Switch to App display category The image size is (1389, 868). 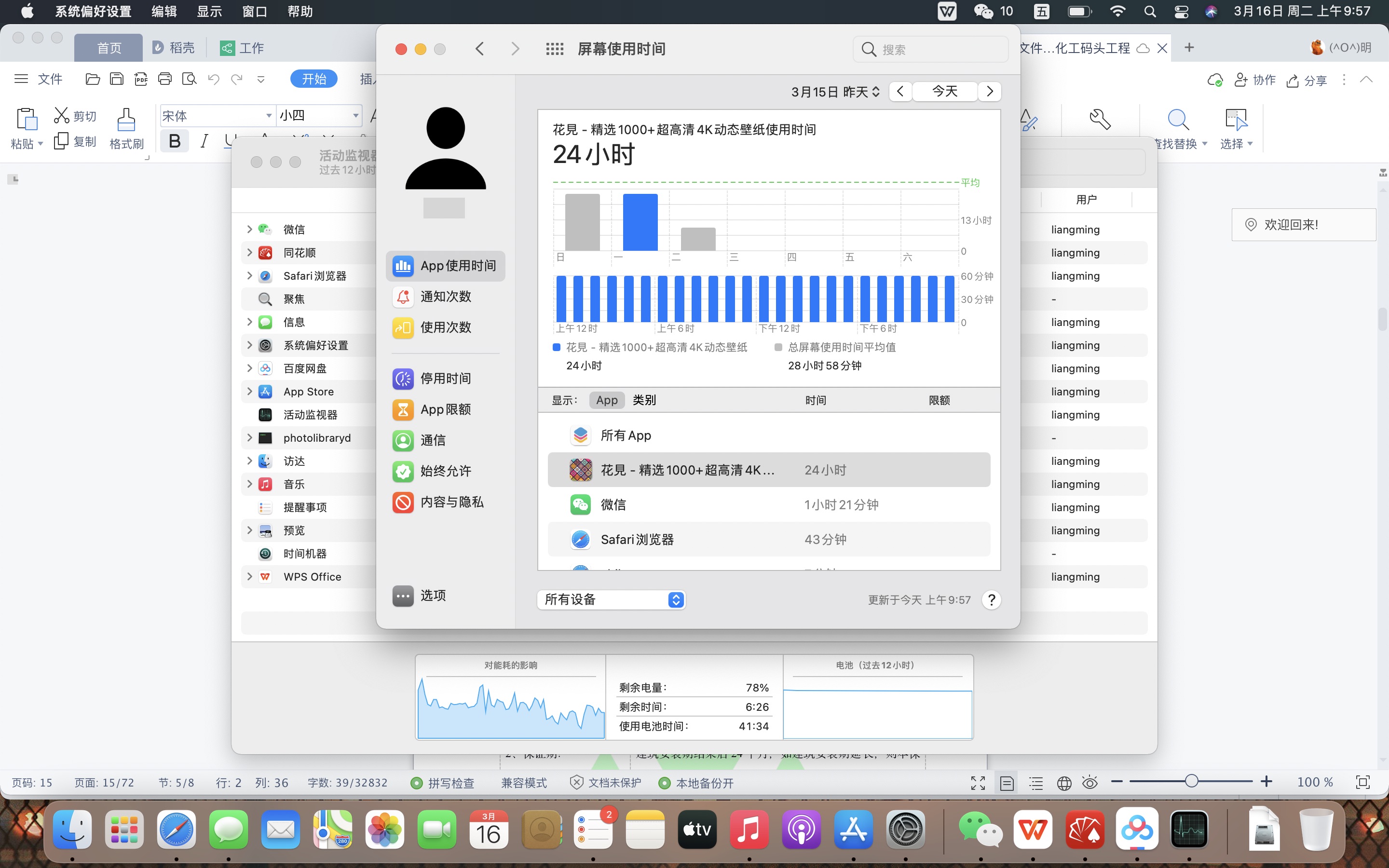click(606, 400)
